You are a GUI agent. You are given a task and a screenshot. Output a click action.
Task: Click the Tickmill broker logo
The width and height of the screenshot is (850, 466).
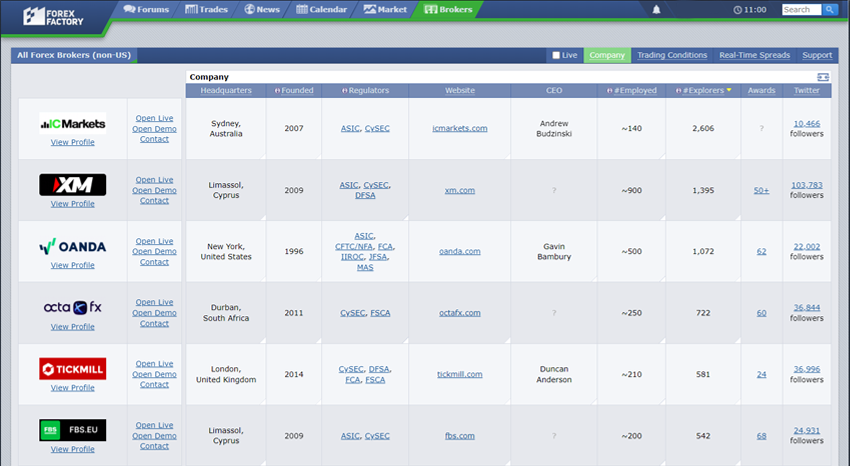(73, 369)
